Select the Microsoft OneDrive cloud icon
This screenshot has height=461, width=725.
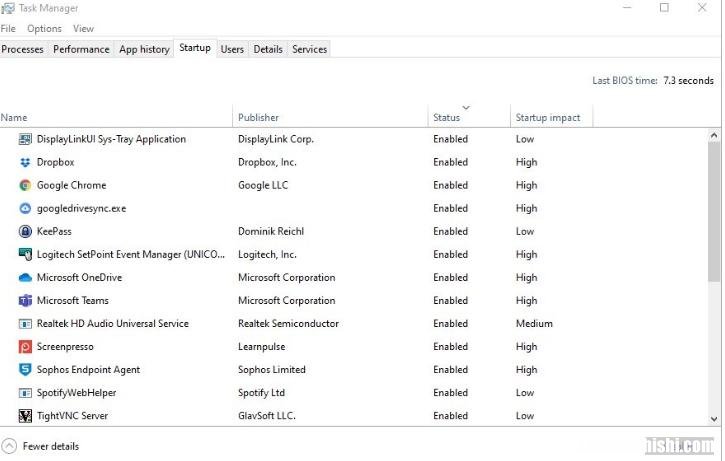point(25,277)
